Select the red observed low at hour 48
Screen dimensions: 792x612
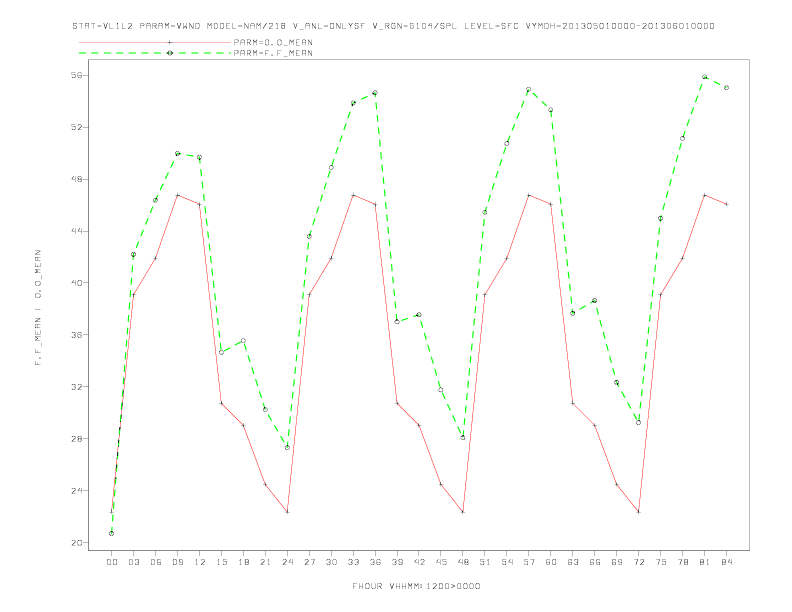point(463,512)
